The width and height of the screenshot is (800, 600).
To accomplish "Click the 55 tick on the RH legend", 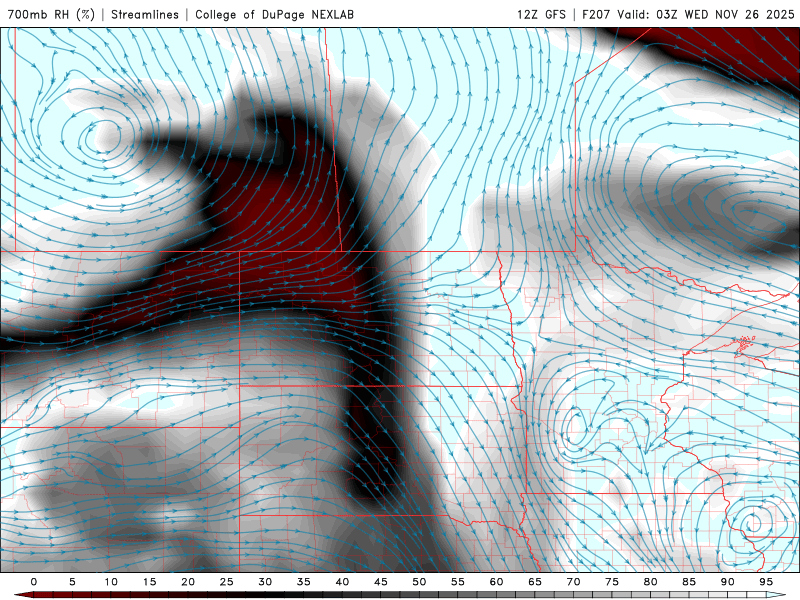I will point(458,582).
